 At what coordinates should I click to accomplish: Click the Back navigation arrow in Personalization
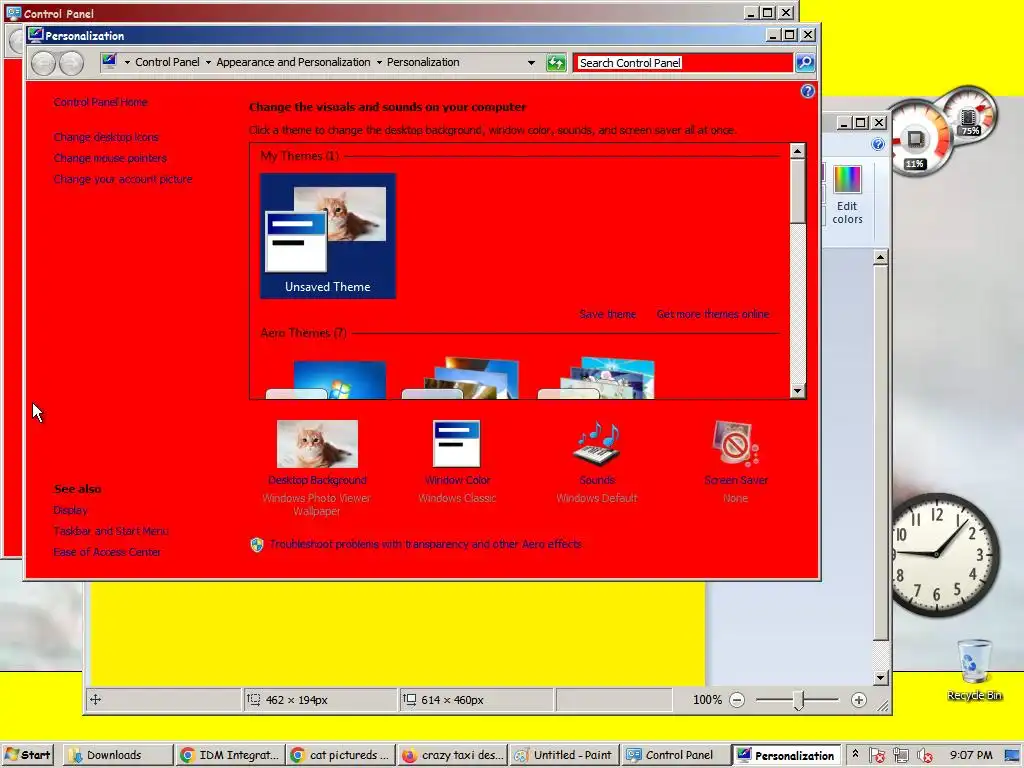(x=43, y=63)
